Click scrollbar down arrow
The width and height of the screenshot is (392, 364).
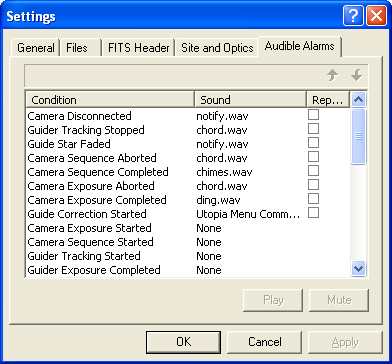[x=359, y=268]
